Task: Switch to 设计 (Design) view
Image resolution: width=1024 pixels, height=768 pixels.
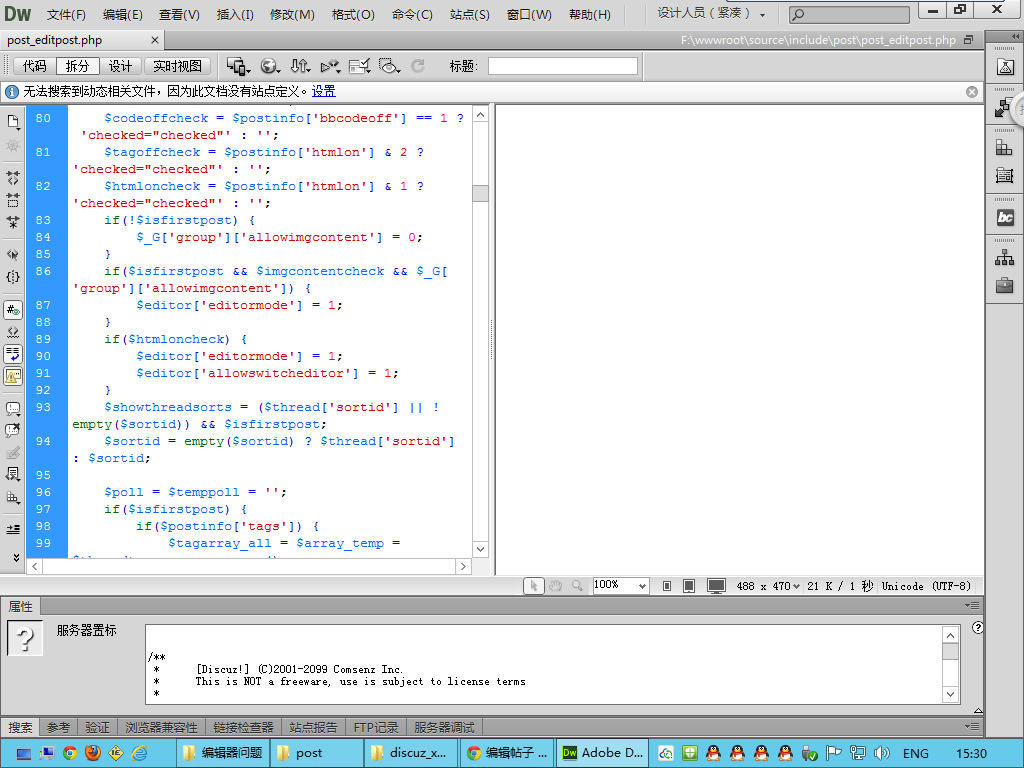Action: tap(120, 66)
